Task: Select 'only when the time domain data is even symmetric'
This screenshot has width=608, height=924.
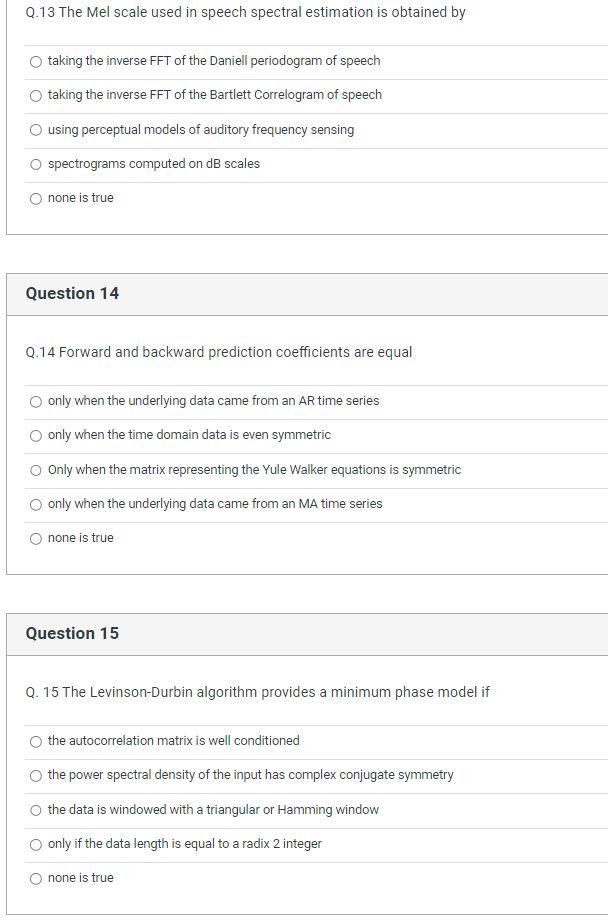Action: click(37, 435)
